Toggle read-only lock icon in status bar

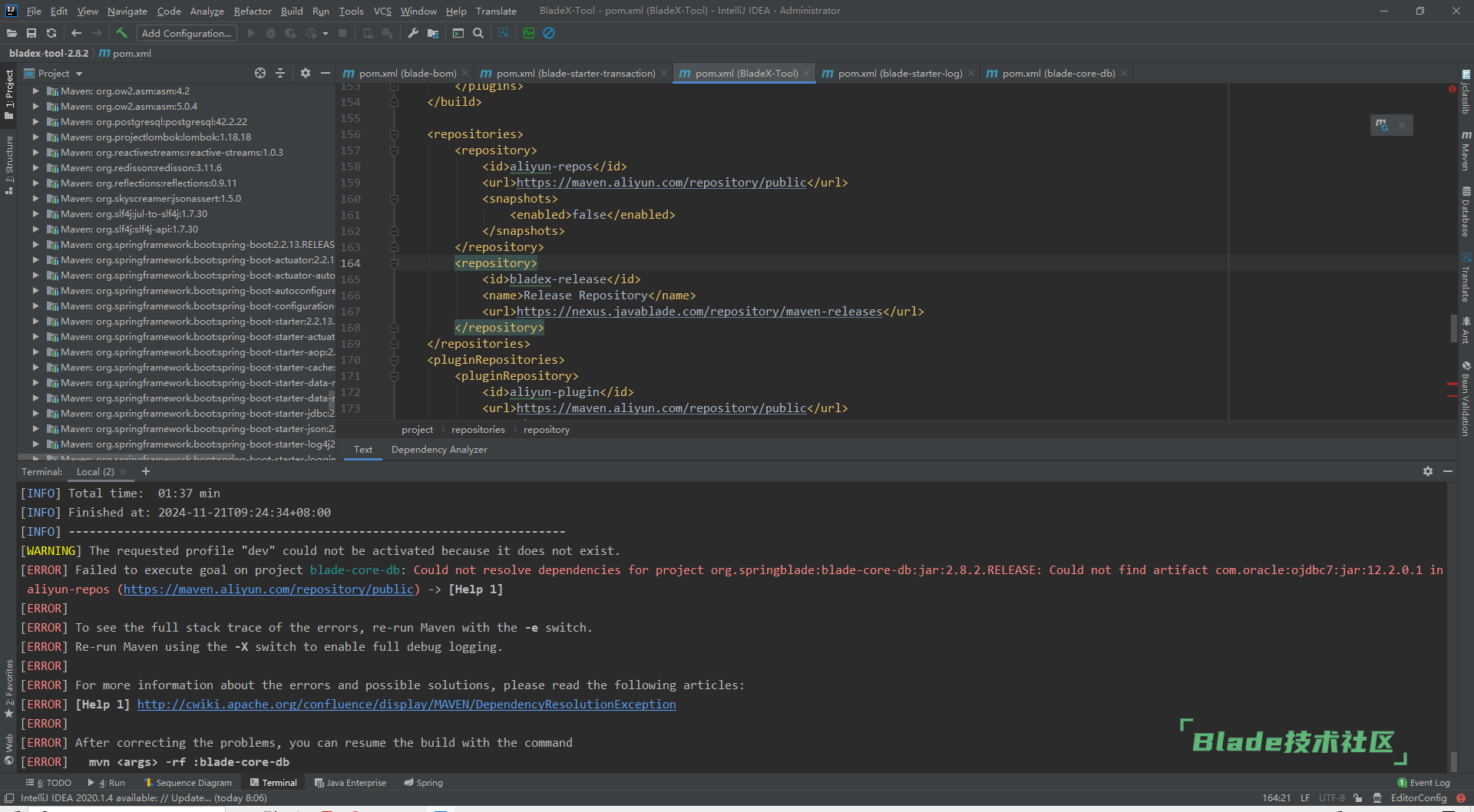1358,798
